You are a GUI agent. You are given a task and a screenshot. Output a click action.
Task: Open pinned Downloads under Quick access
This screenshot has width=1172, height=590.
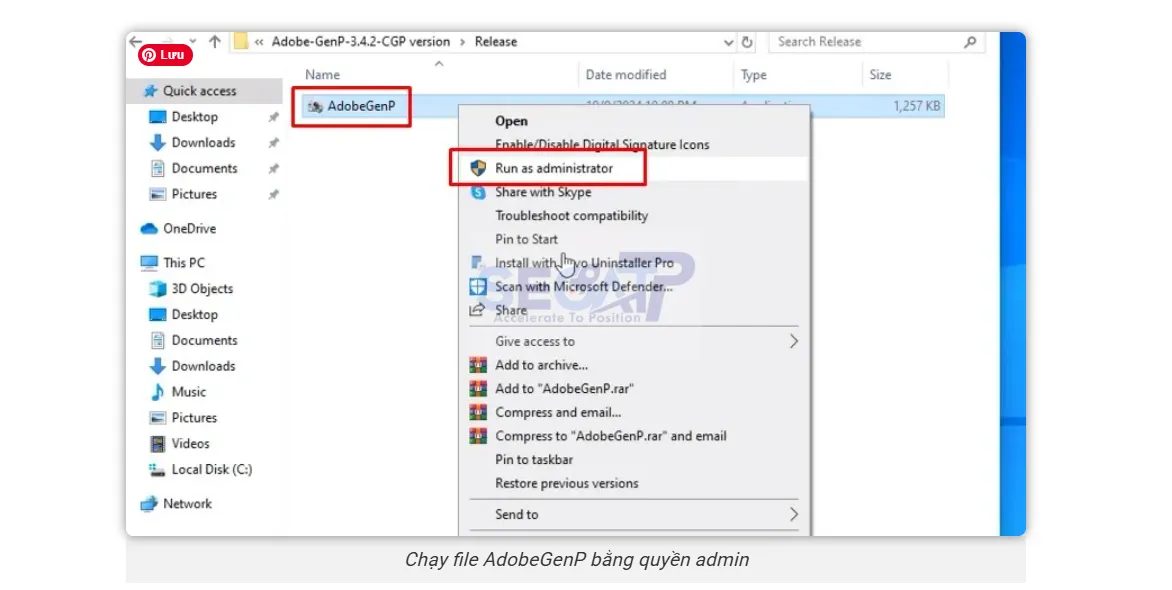[x=203, y=142]
